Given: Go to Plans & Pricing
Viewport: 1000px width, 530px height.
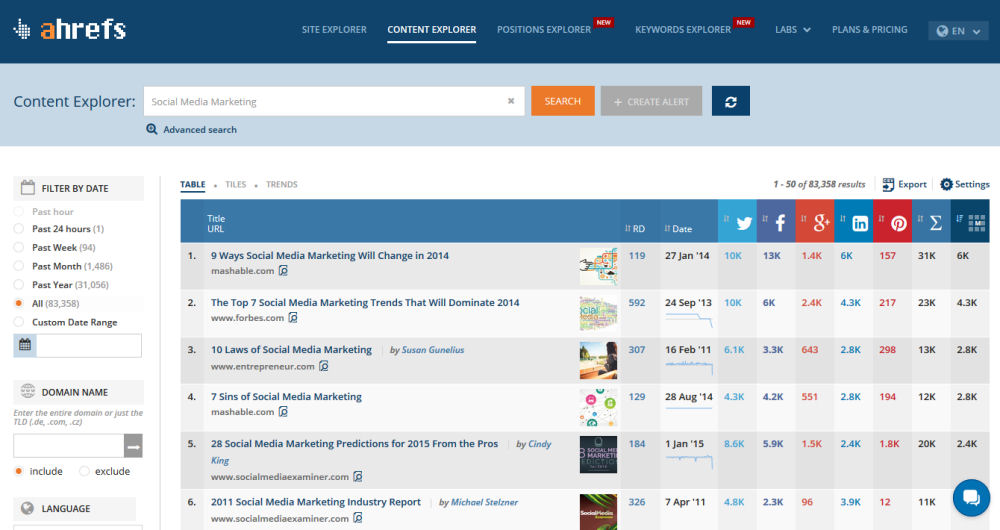Looking at the screenshot, I should pos(869,29).
